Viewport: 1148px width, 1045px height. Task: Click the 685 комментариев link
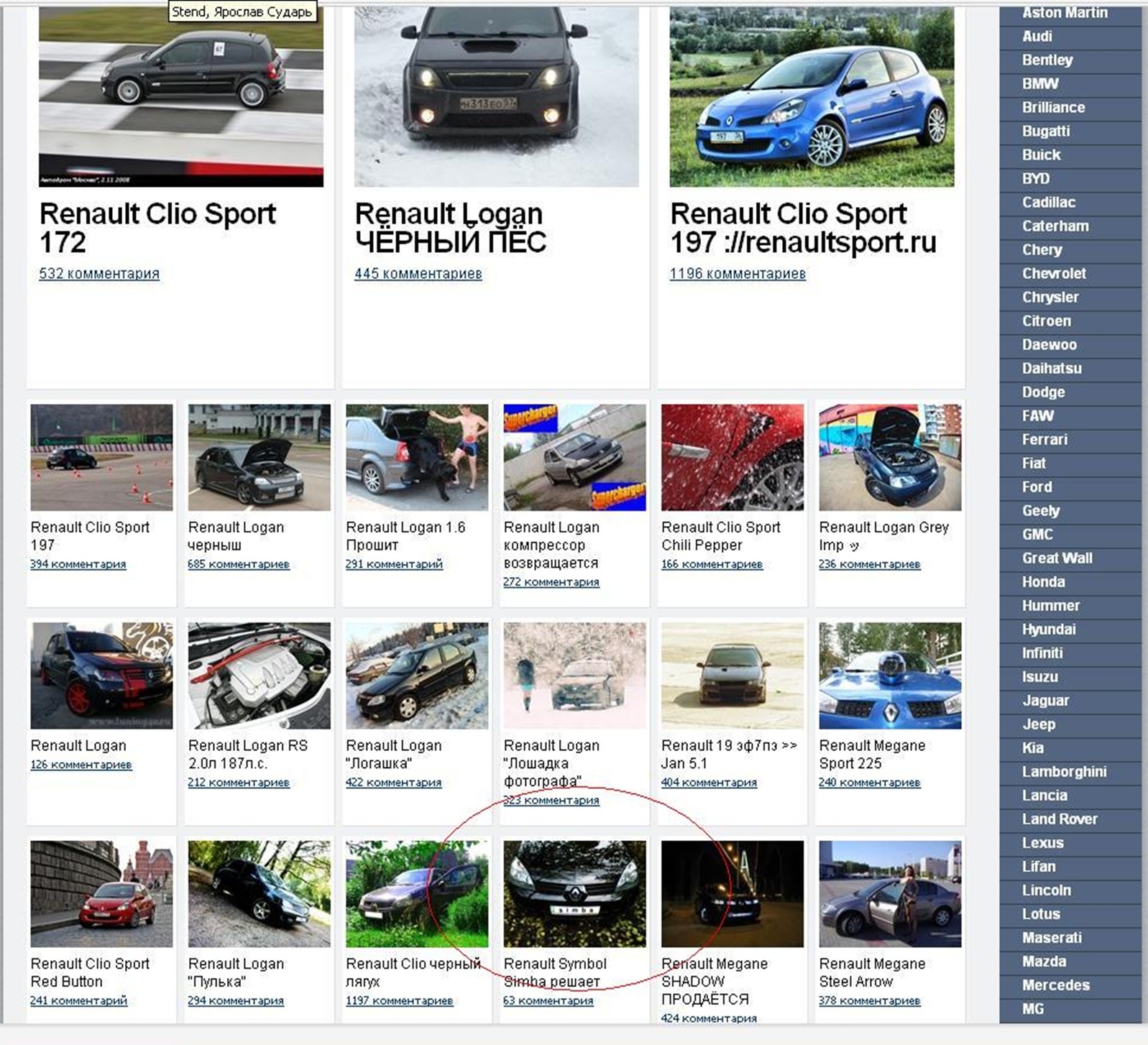239,564
